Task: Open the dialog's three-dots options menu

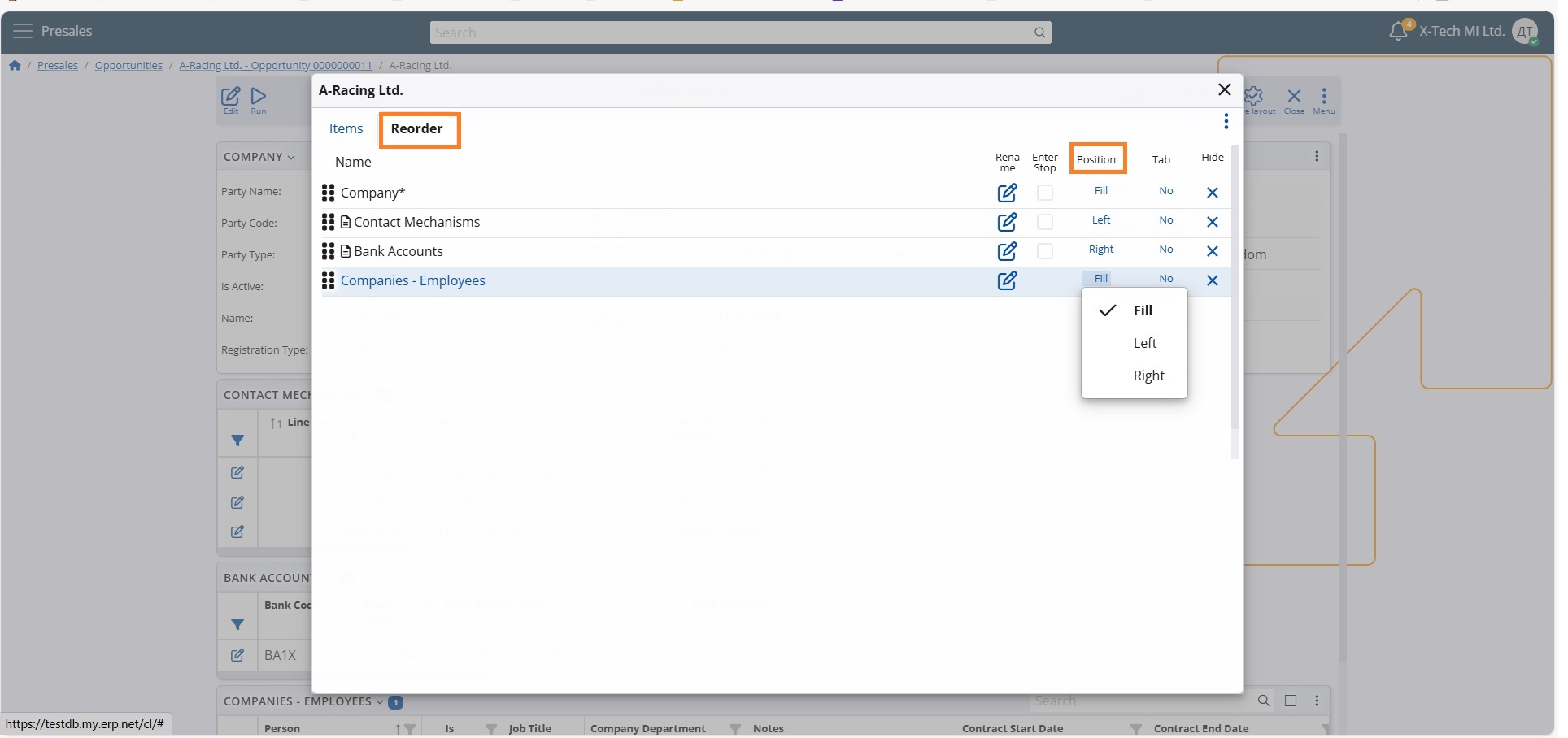Action: (x=1226, y=121)
